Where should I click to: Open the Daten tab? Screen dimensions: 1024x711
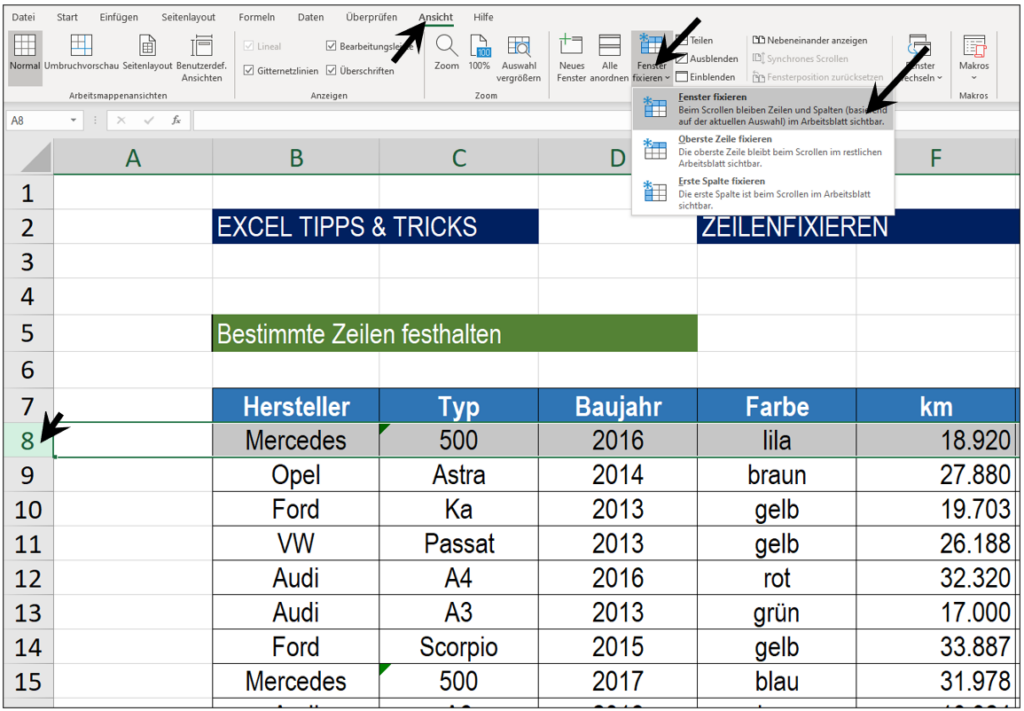point(311,18)
